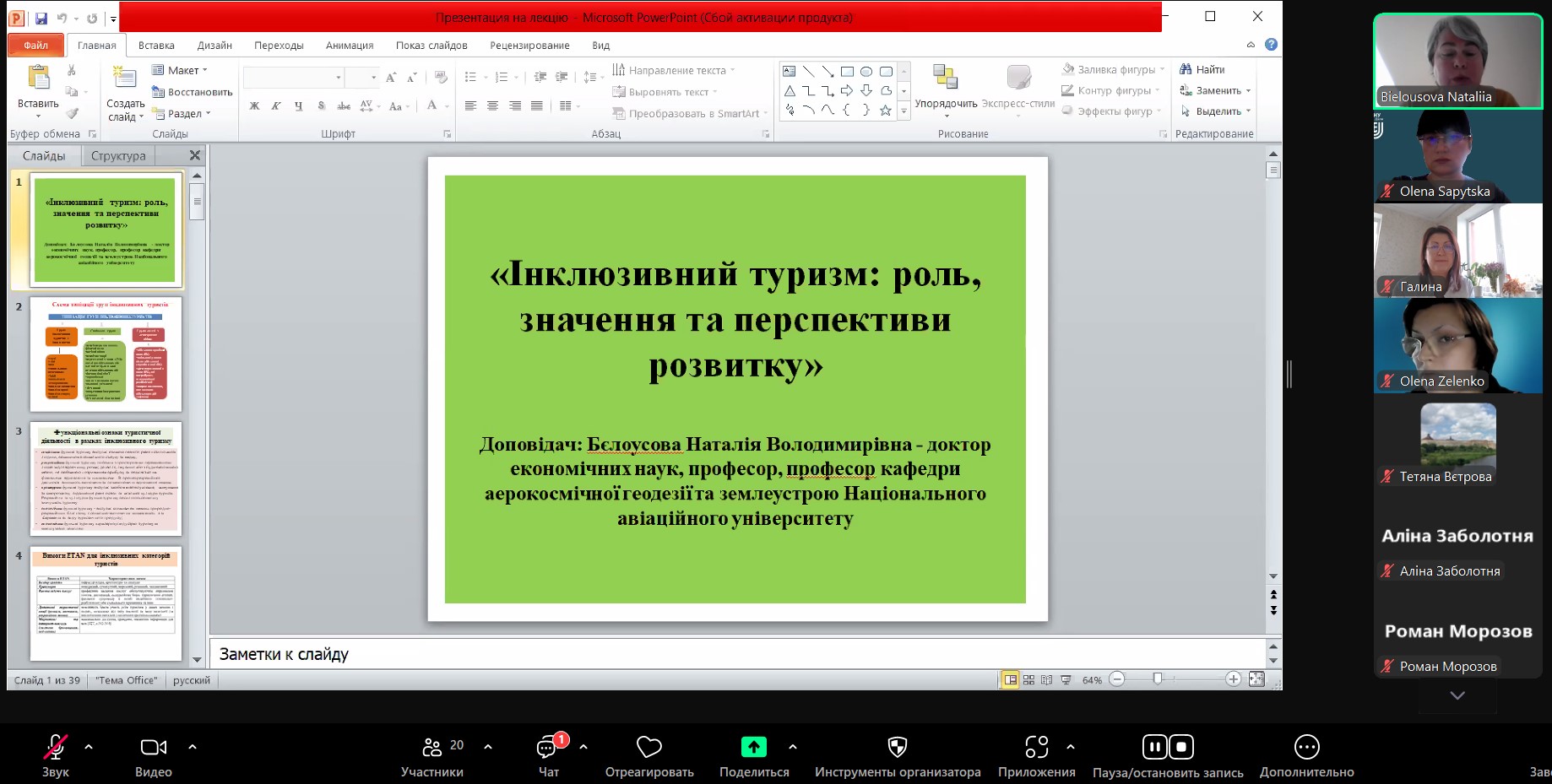Click the Paste (Вставить) clipboard icon
Image resolution: width=1552 pixels, height=784 pixels.
click(38, 78)
